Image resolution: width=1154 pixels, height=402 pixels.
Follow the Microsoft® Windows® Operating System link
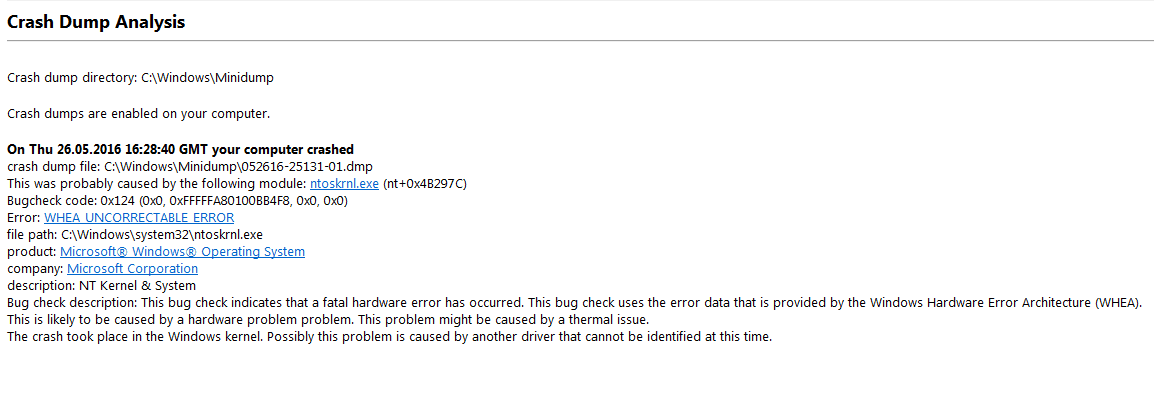click(182, 251)
